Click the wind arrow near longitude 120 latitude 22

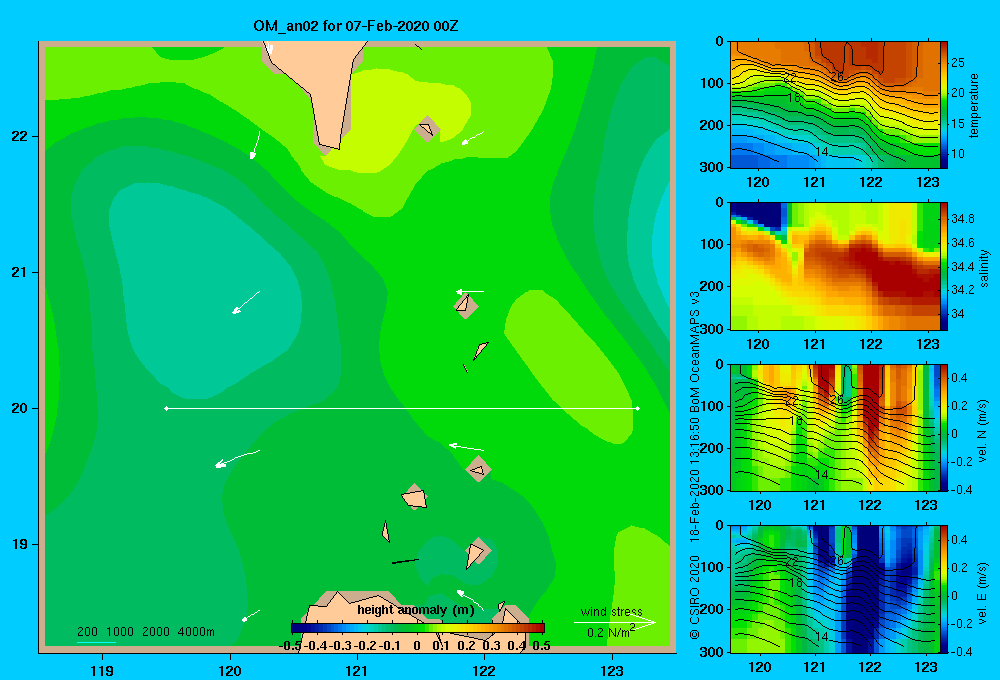coord(255,145)
